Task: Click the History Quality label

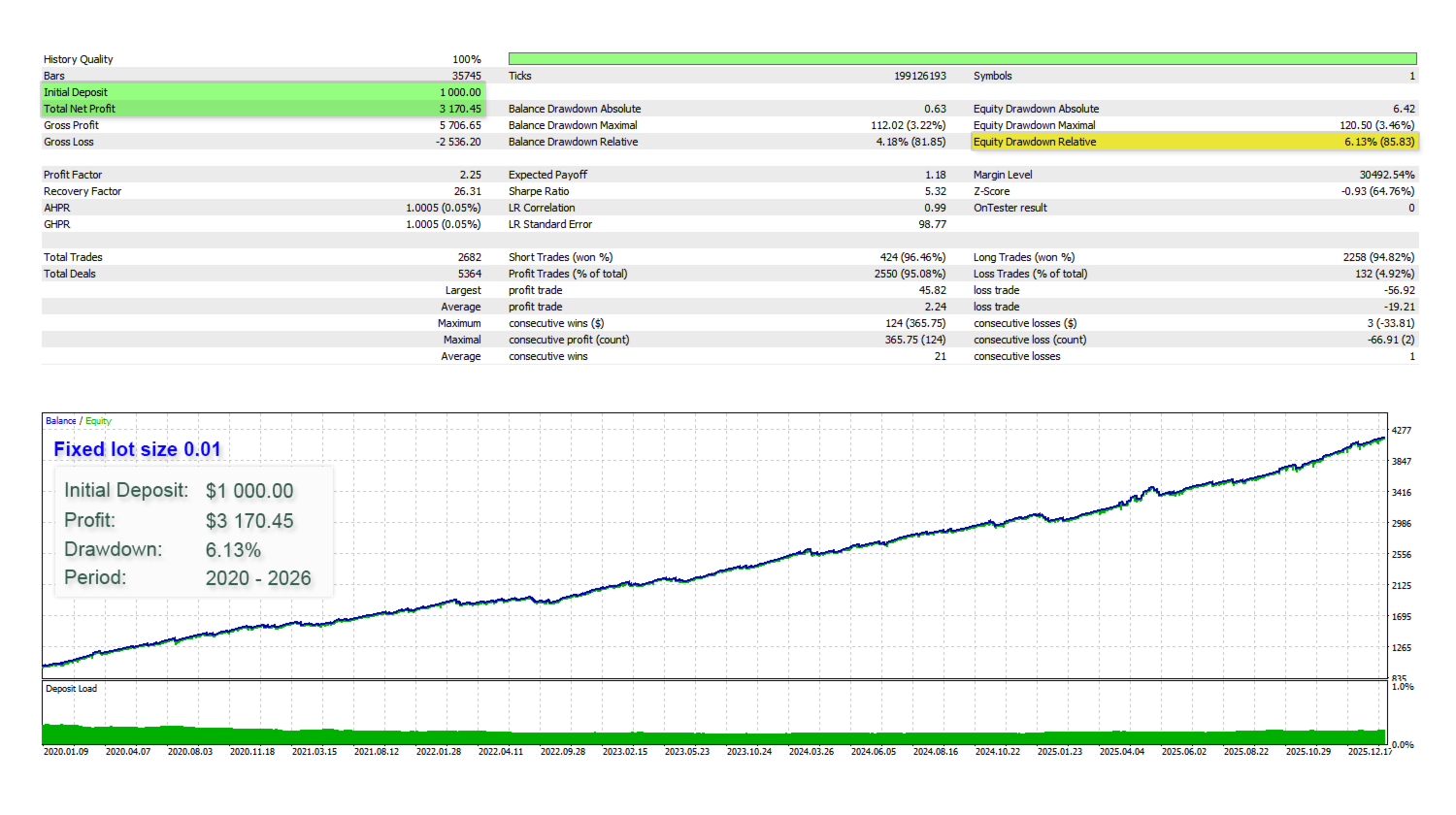Action: click(78, 59)
